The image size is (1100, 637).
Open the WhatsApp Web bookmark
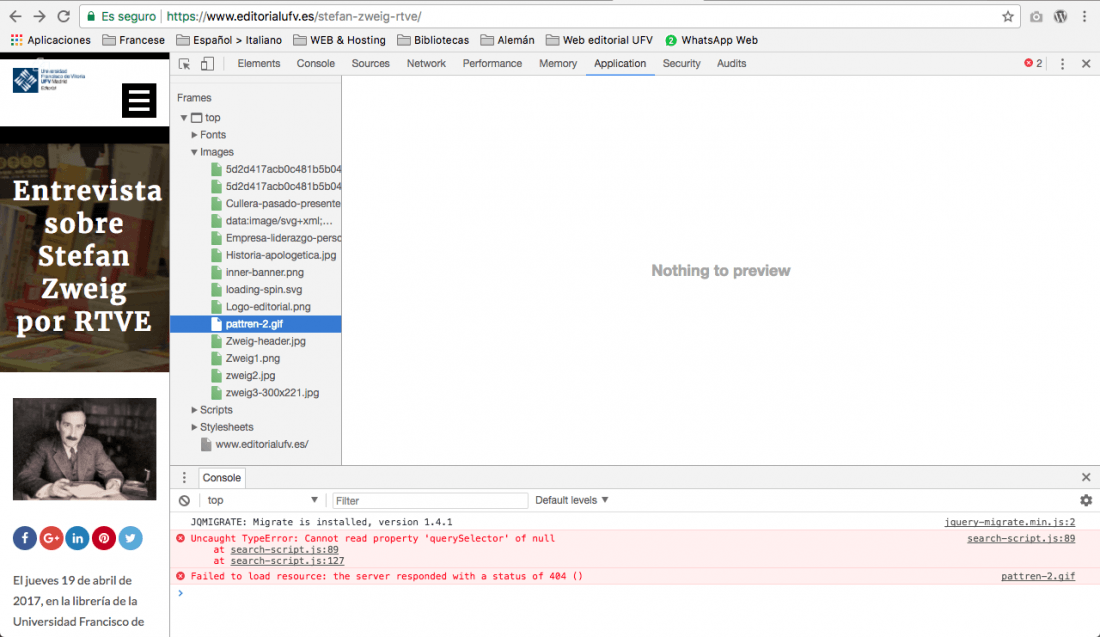point(711,40)
